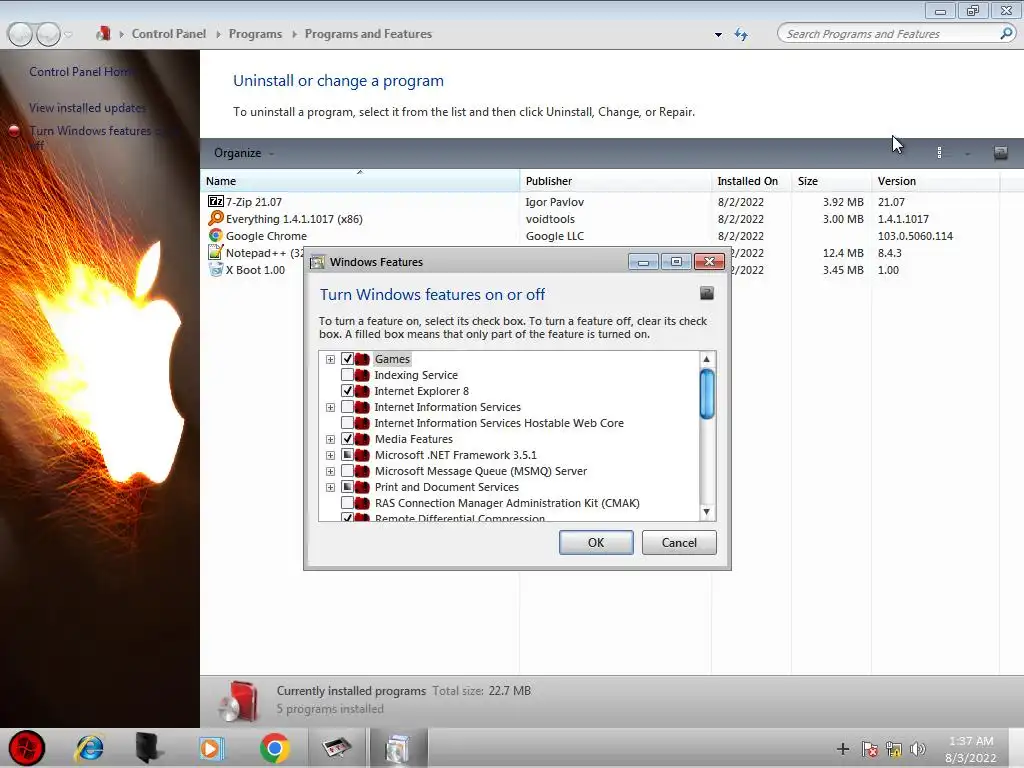This screenshot has height=768, width=1024.
Task: Click Programs and Features breadcrumb
Action: tap(368, 33)
